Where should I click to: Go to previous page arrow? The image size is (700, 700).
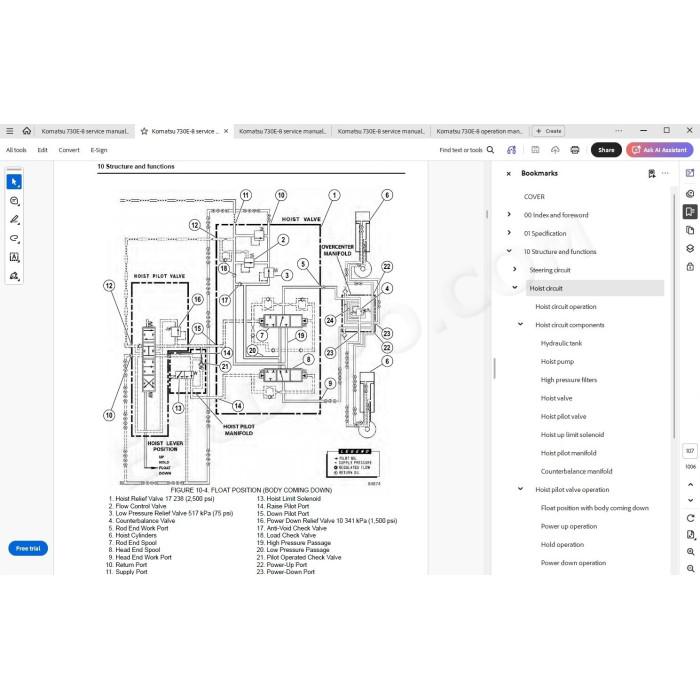(690, 484)
